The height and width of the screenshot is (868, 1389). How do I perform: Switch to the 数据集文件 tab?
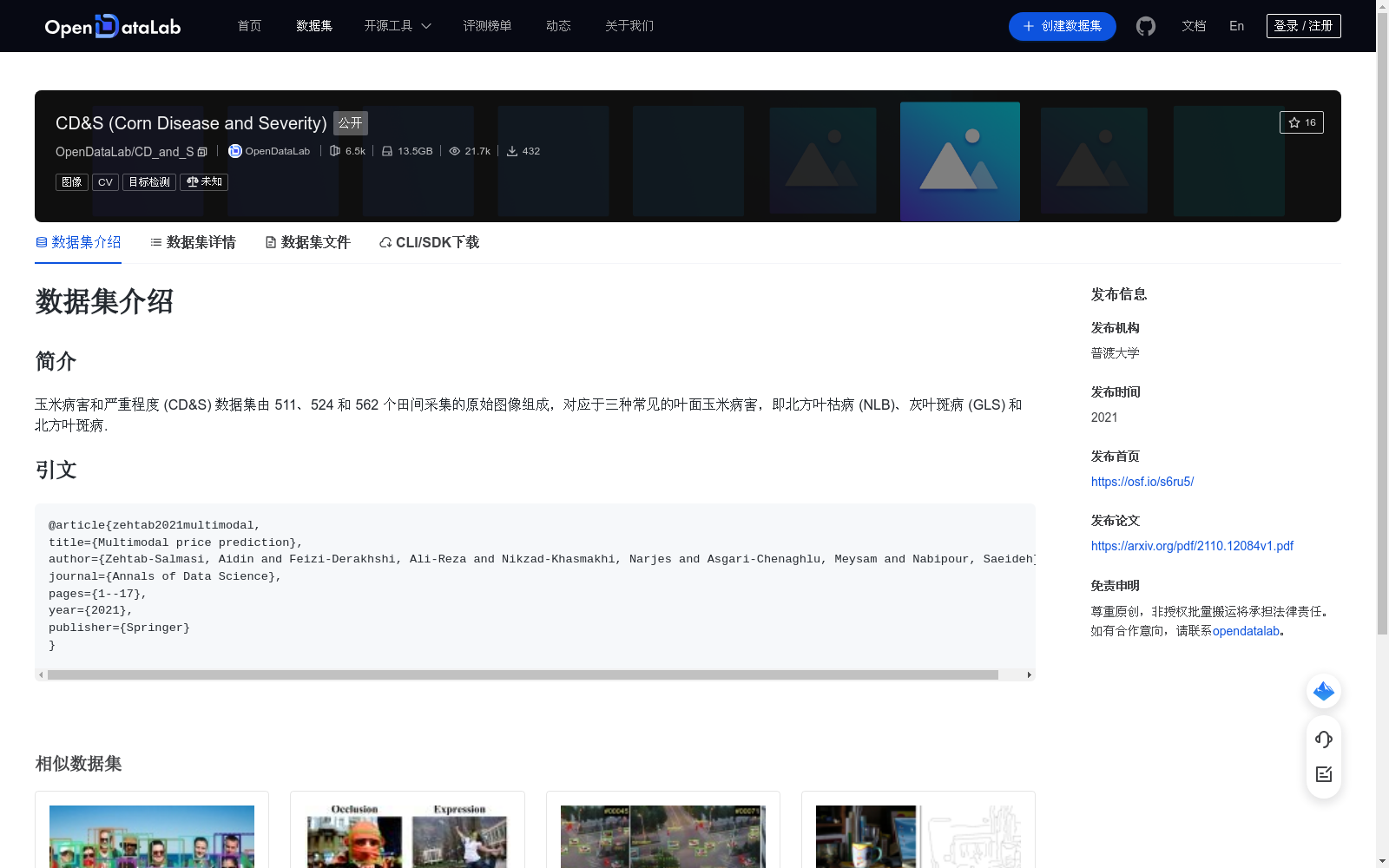[x=307, y=242]
